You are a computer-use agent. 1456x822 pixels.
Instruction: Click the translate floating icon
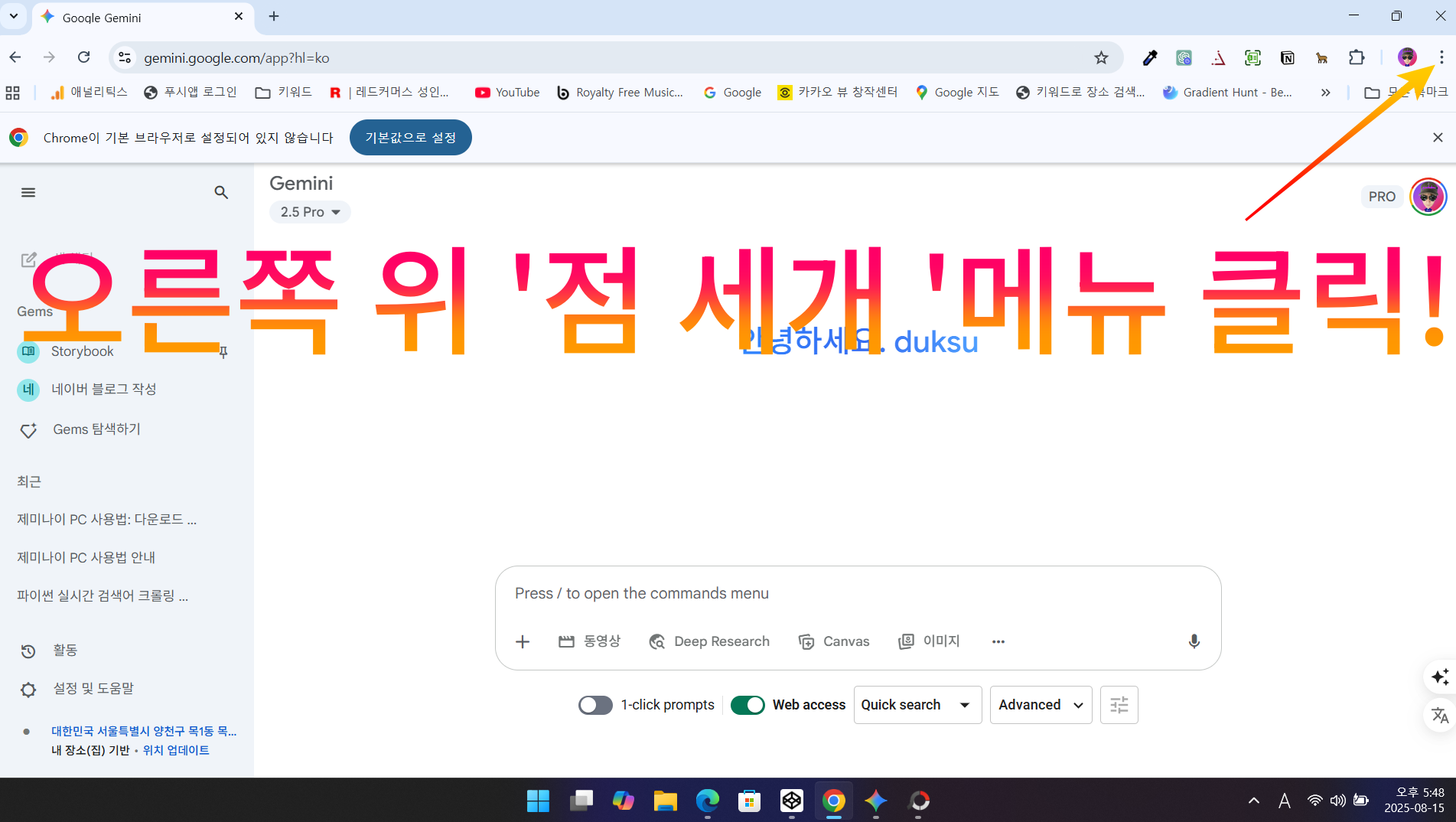click(x=1440, y=716)
